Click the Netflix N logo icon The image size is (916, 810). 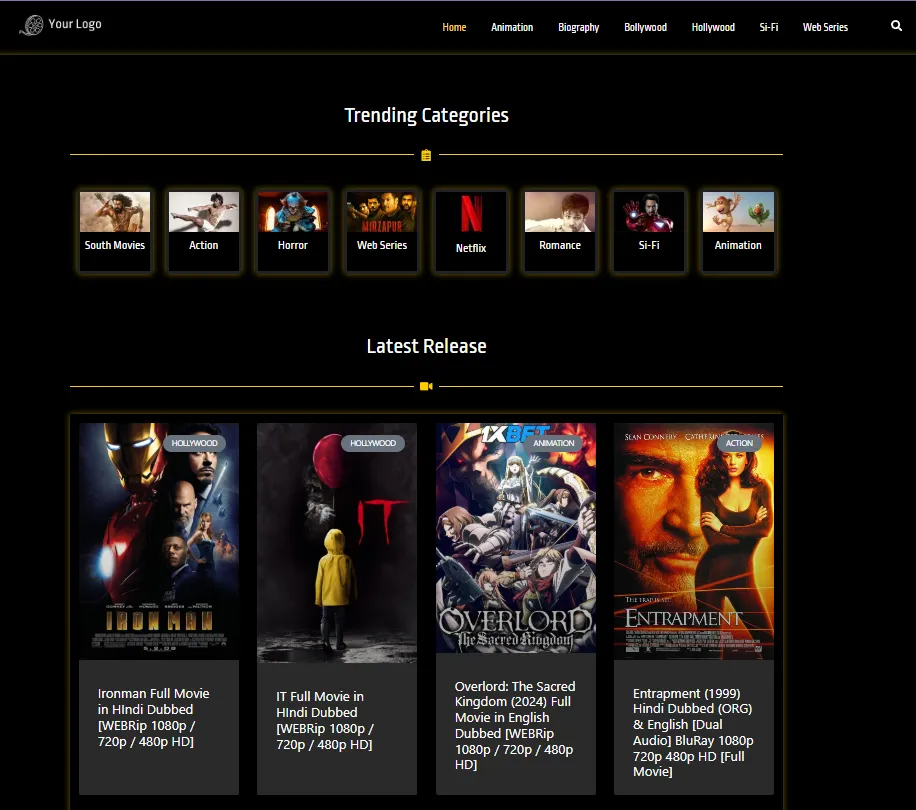pyautogui.click(x=471, y=214)
